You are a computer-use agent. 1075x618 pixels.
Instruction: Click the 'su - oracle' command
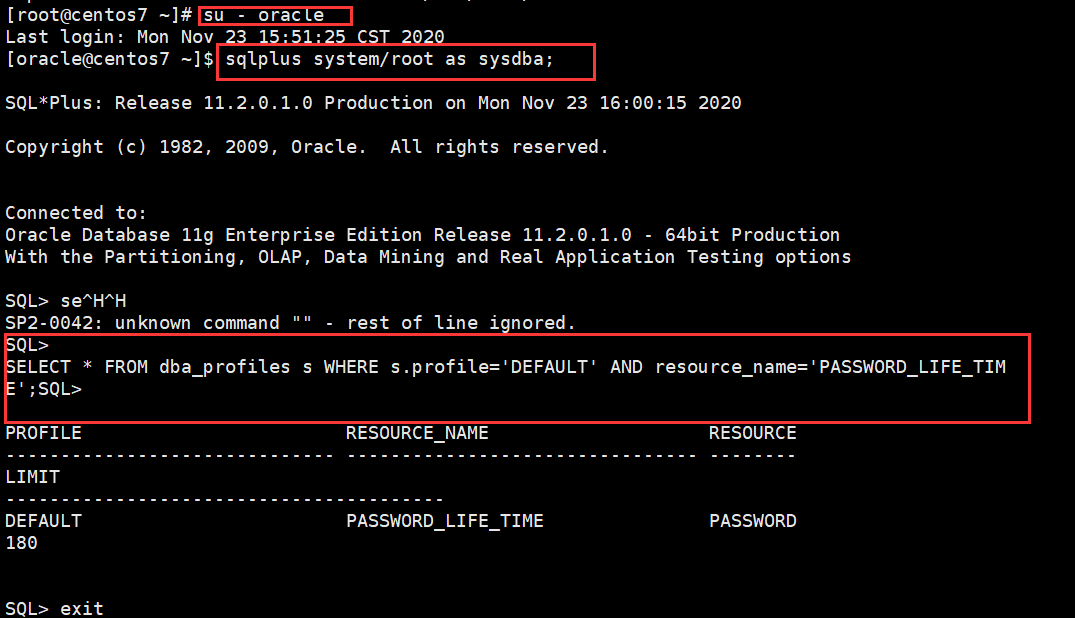[x=264, y=15]
